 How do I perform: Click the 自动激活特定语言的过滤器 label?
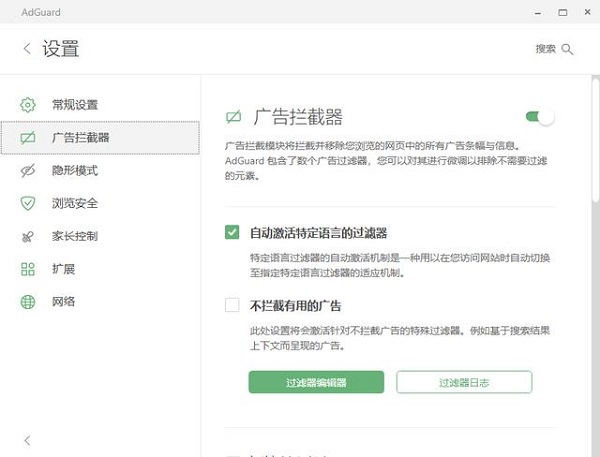[318, 233]
